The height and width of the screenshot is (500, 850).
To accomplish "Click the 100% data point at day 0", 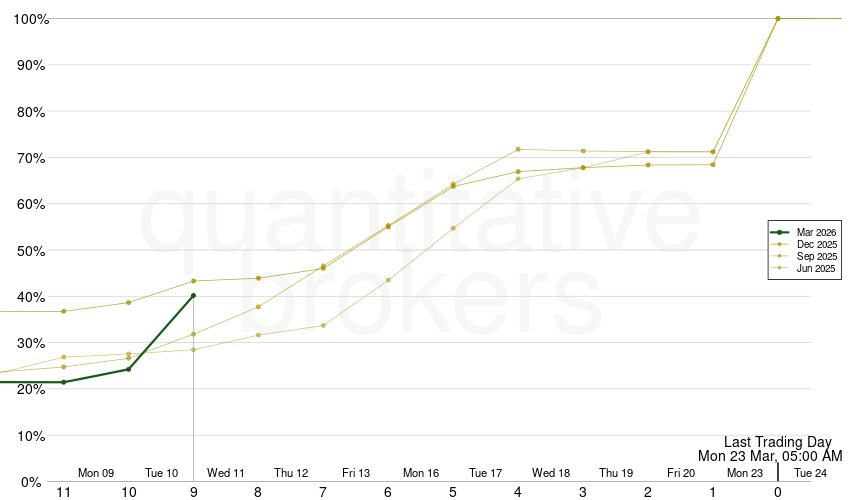I will (777, 18).
